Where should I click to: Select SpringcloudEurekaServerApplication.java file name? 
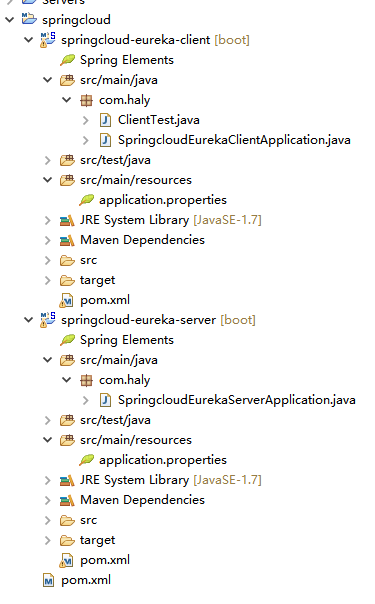(x=237, y=400)
